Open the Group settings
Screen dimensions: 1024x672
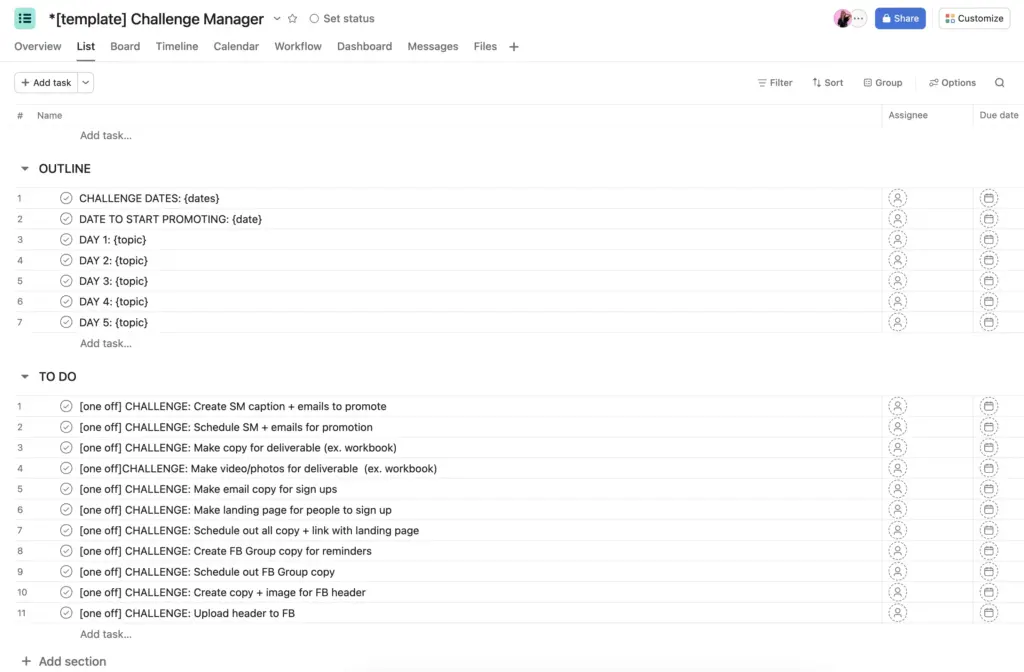pyautogui.click(x=881, y=83)
